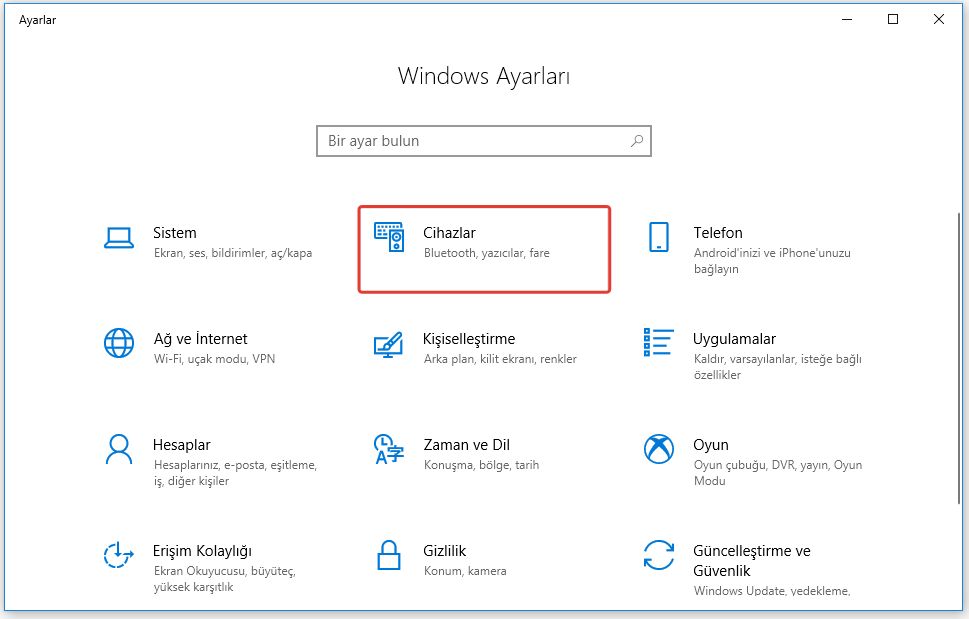The image size is (969, 619).
Task: Click the Oyun Xbox icon
Action: click(658, 449)
